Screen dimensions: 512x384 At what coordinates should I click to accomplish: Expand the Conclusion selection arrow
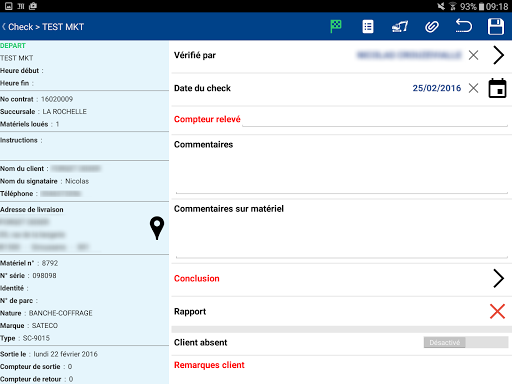pos(498,278)
